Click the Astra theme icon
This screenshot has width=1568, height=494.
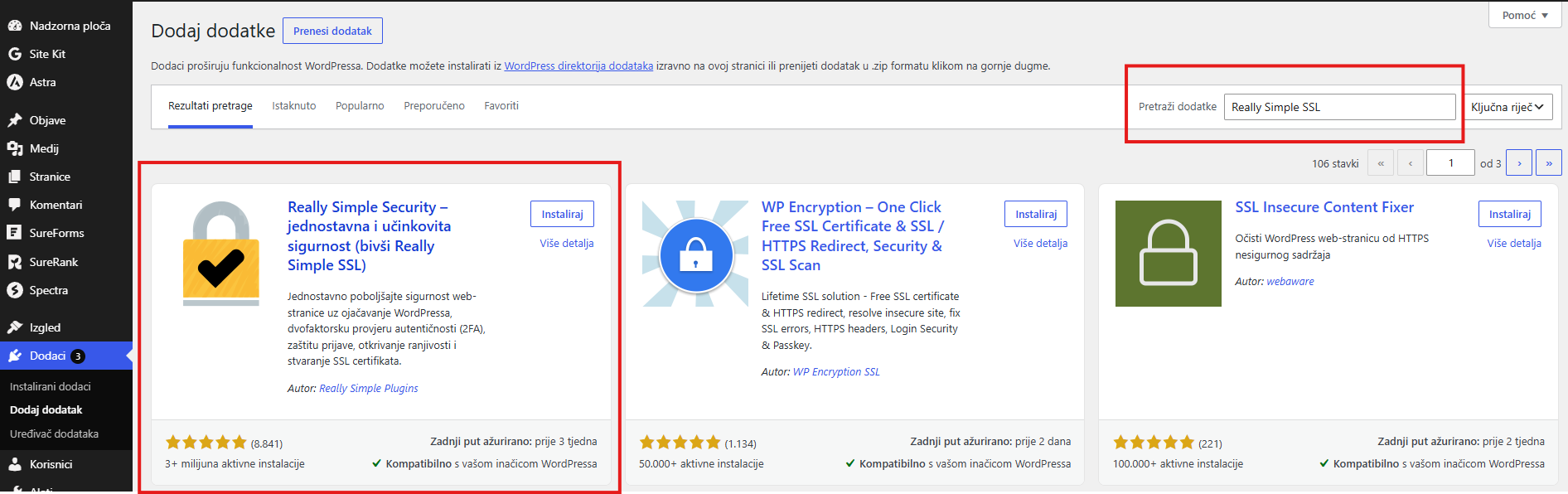(x=15, y=82)
